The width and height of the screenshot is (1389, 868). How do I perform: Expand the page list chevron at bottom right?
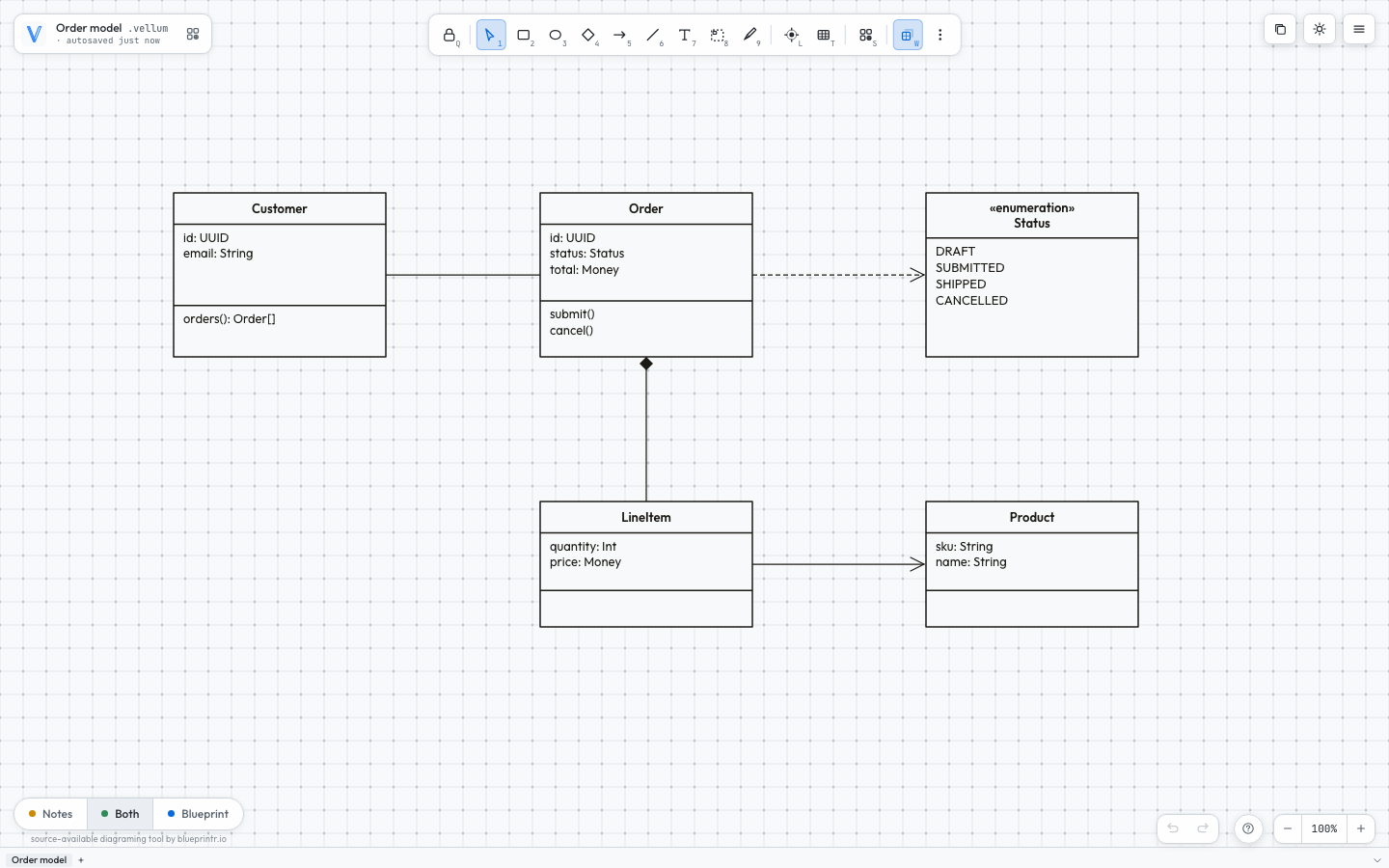[x=1376, y=859]
